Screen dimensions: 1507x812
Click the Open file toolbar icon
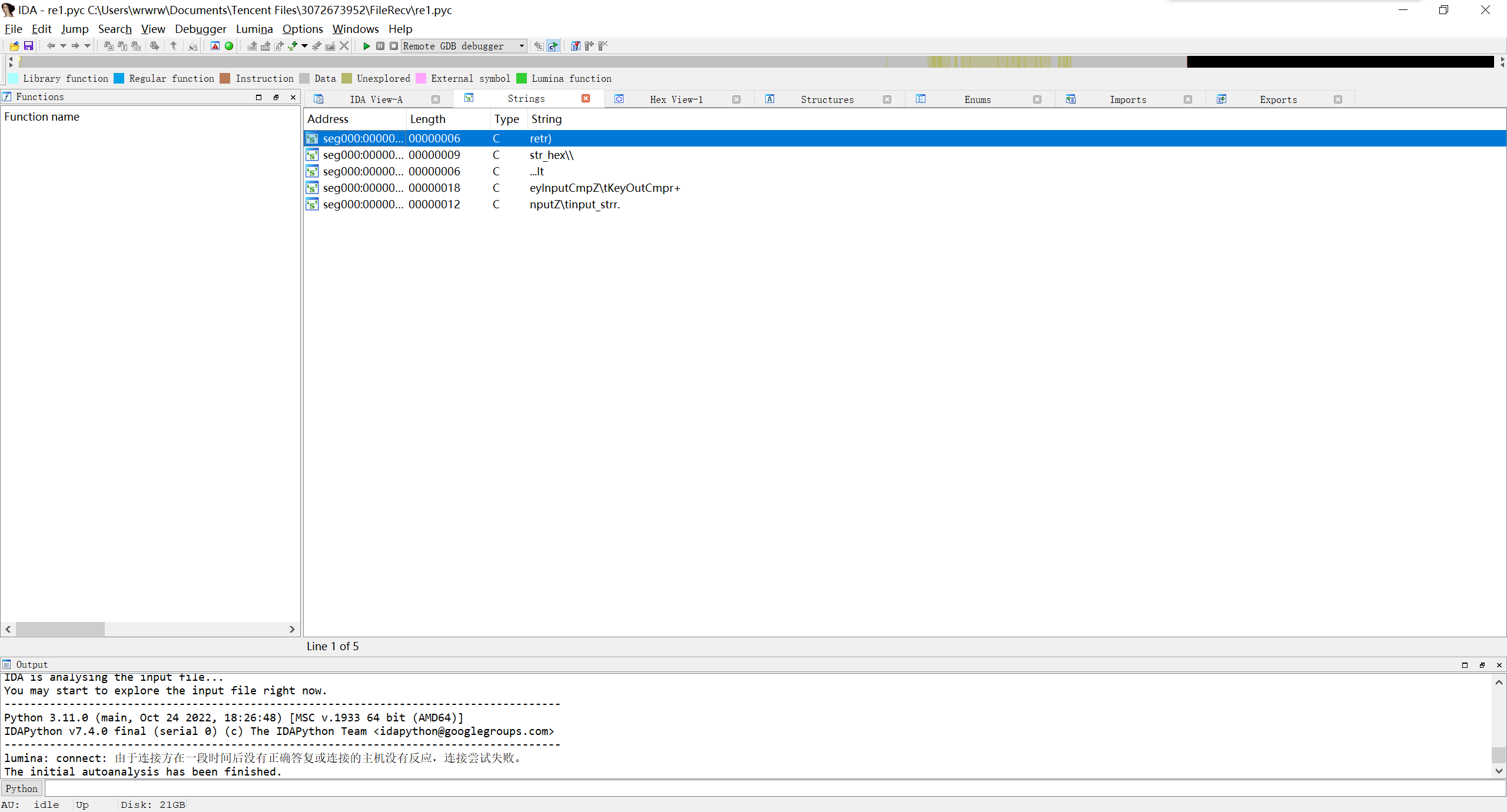(x=15, y=46)
